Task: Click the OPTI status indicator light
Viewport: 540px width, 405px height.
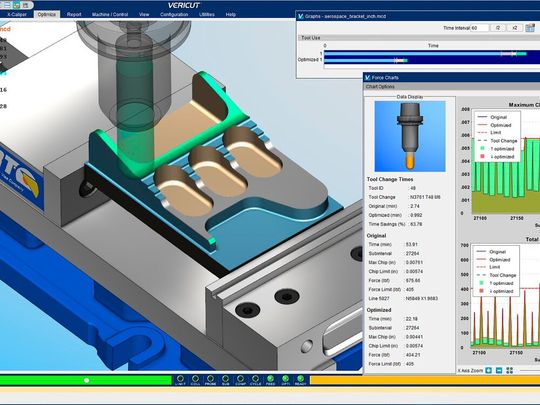Action: [285, 379]
